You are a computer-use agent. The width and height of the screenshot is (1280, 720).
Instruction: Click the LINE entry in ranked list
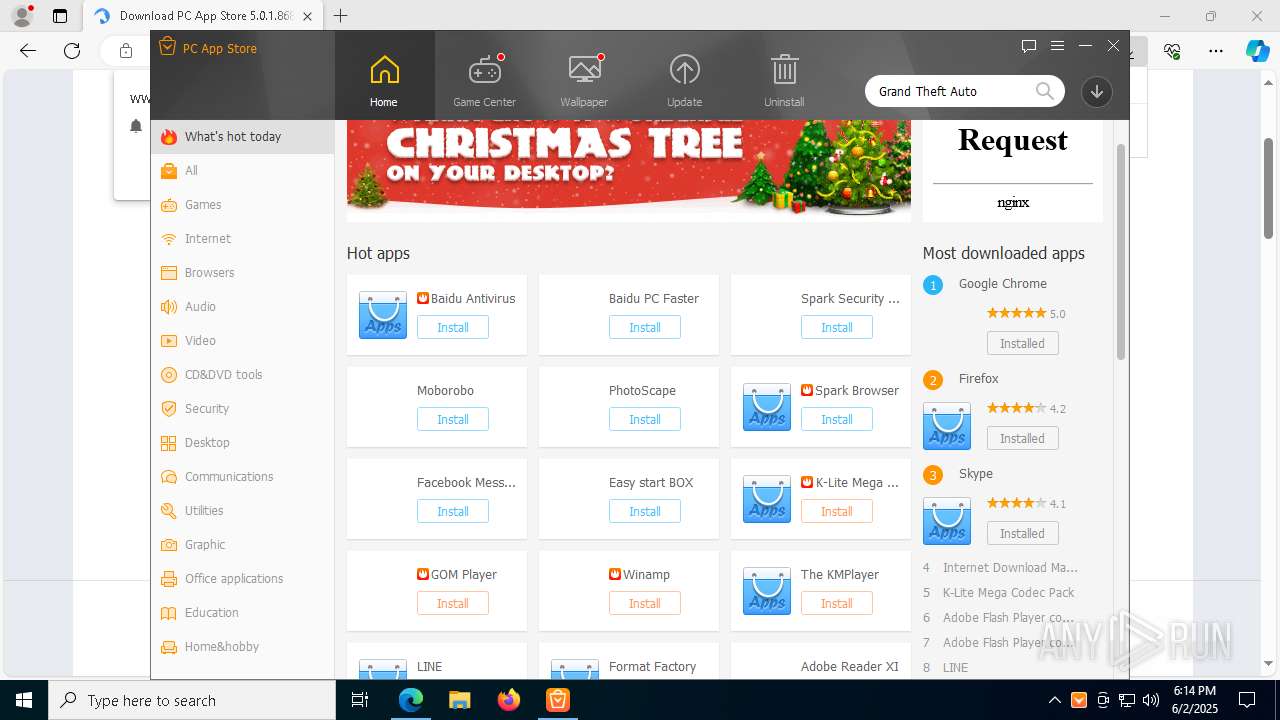click(955, 668)
